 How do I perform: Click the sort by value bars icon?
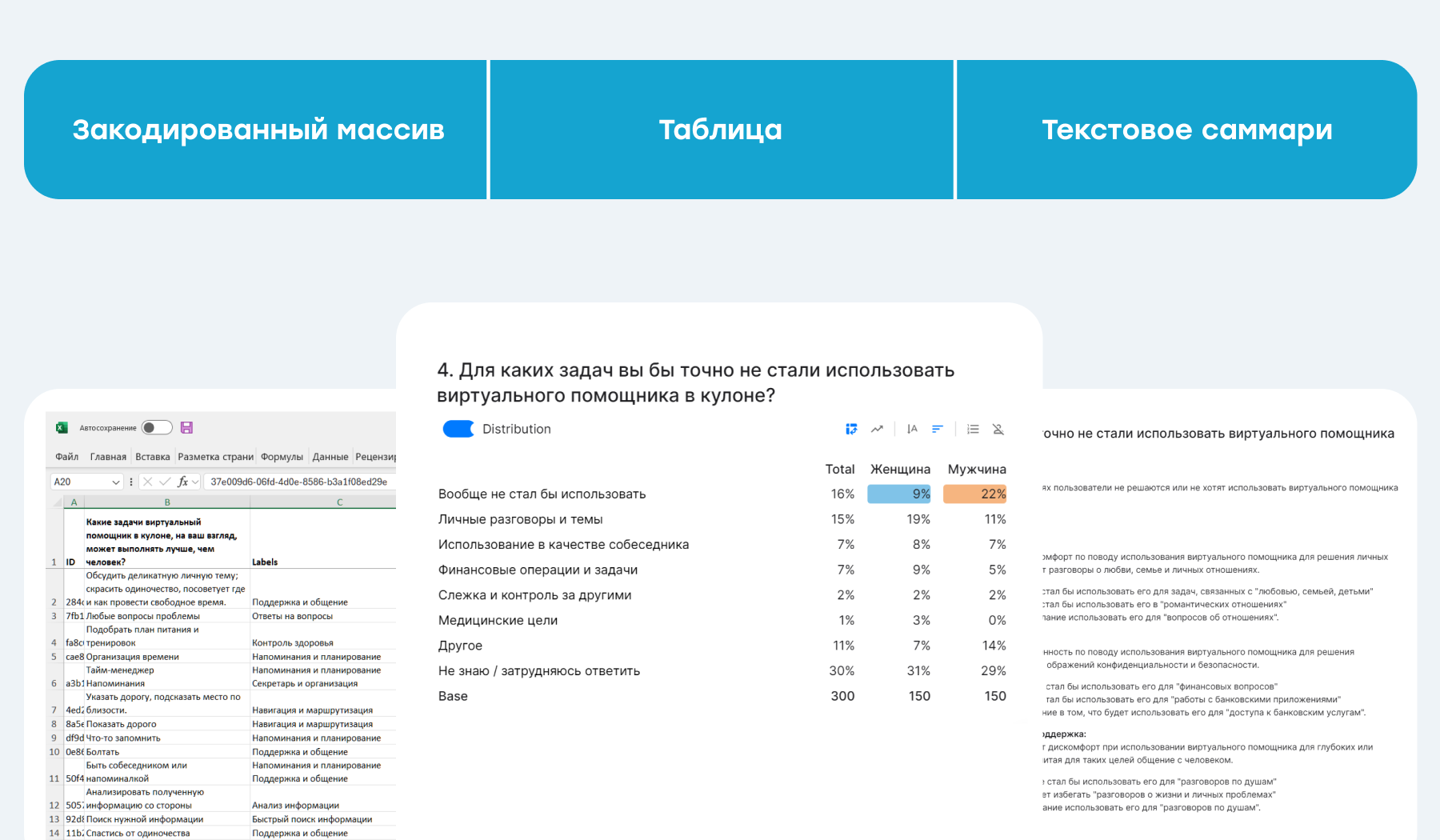click(x=938, y=430)
